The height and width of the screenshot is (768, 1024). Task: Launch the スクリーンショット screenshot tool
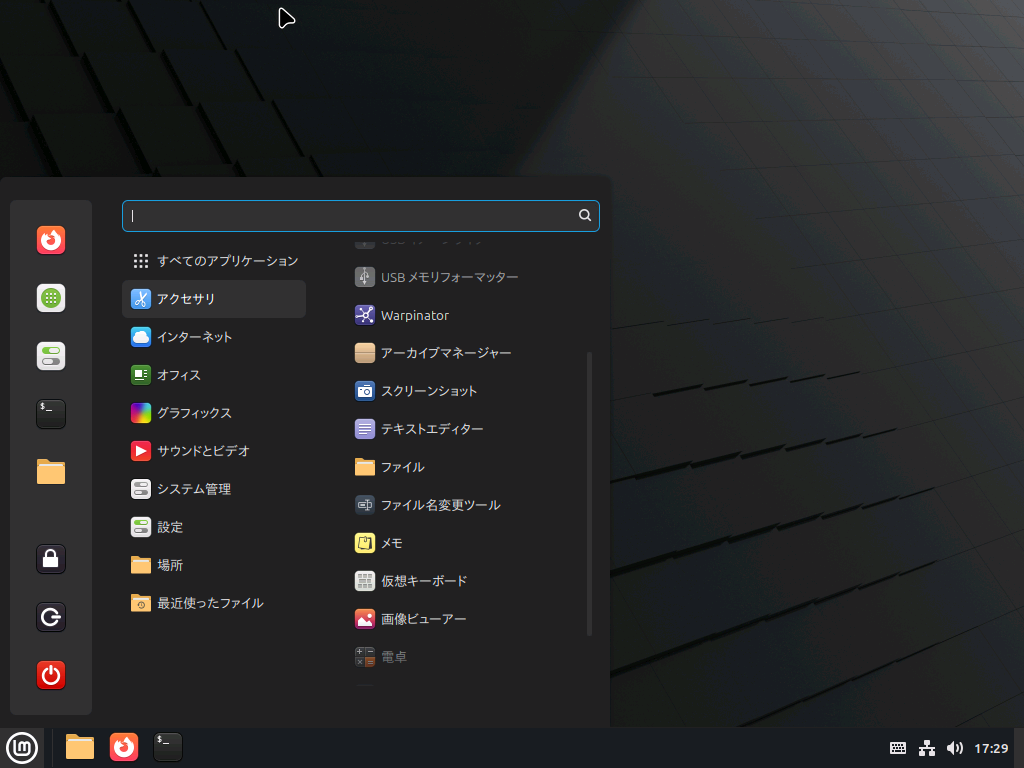pos(428,391)
